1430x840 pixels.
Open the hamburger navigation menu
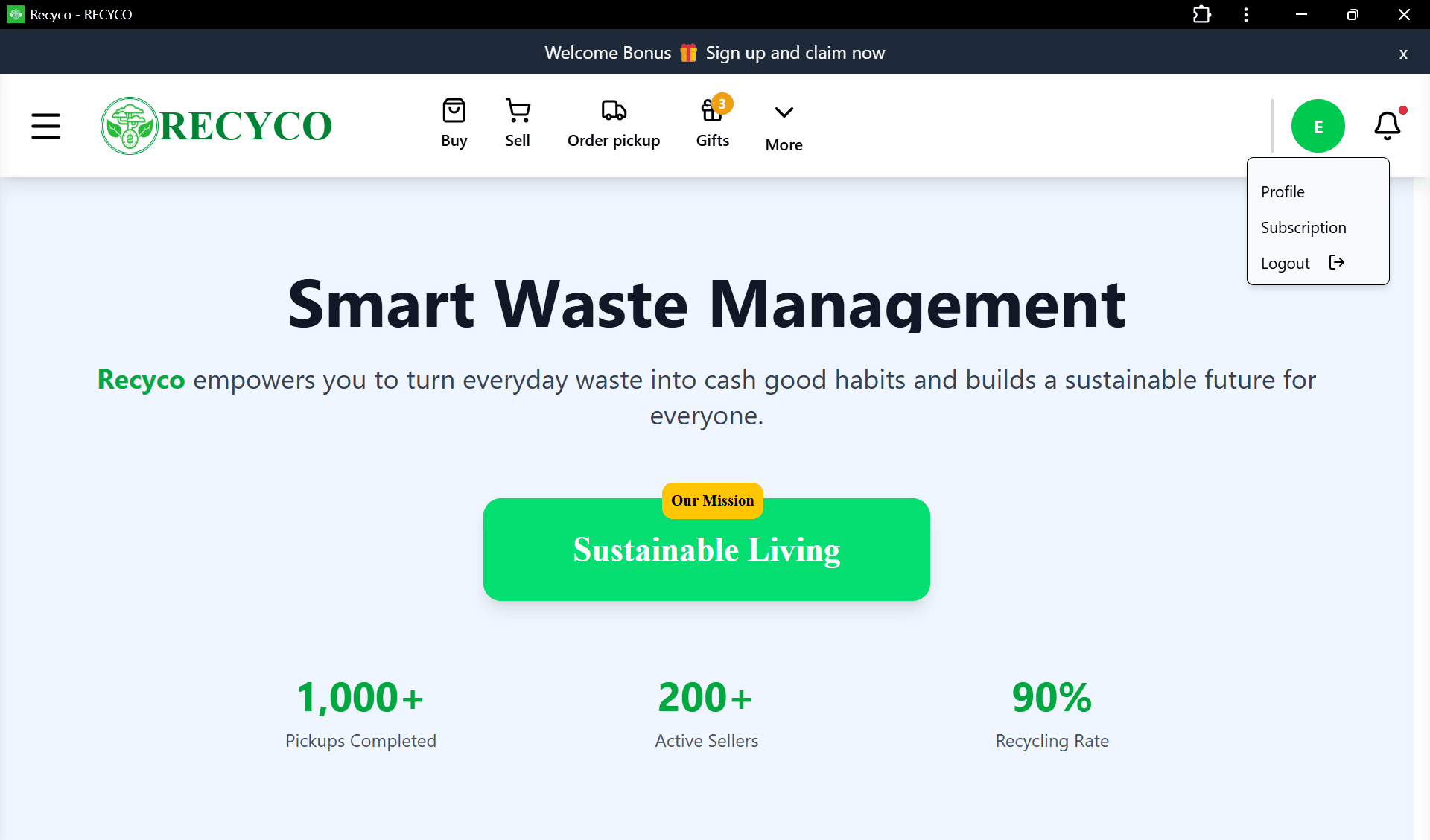point(45,126)
